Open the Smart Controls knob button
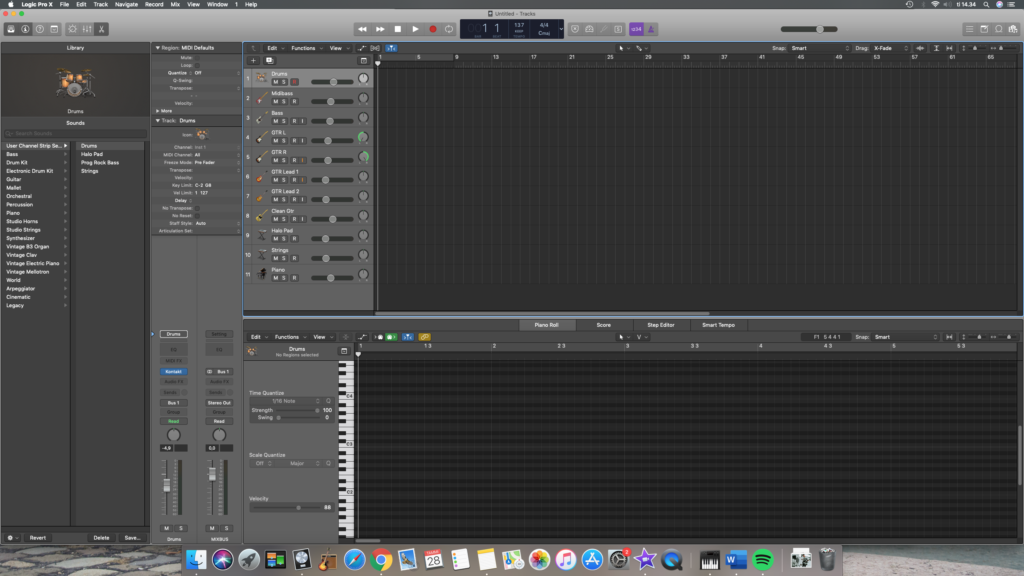1024x576 pixels. click(x=71, y=29)
